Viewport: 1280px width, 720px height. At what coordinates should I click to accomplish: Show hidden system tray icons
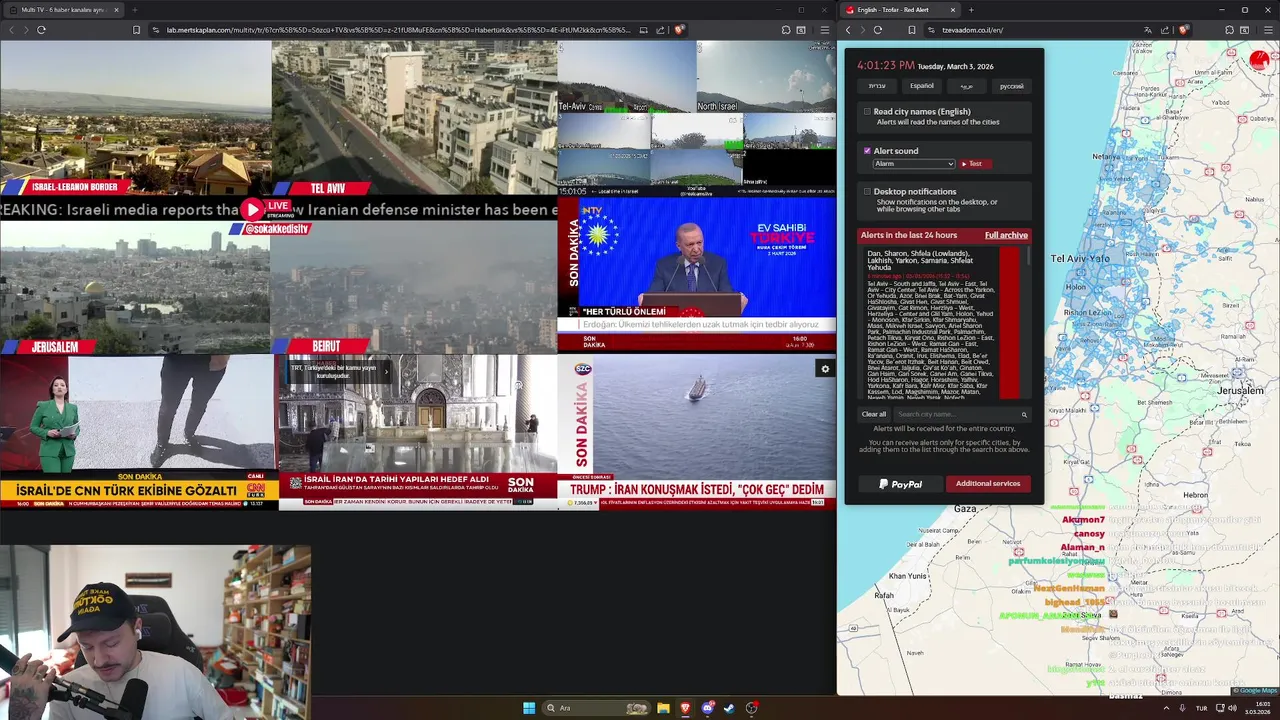coord(1166,708)
